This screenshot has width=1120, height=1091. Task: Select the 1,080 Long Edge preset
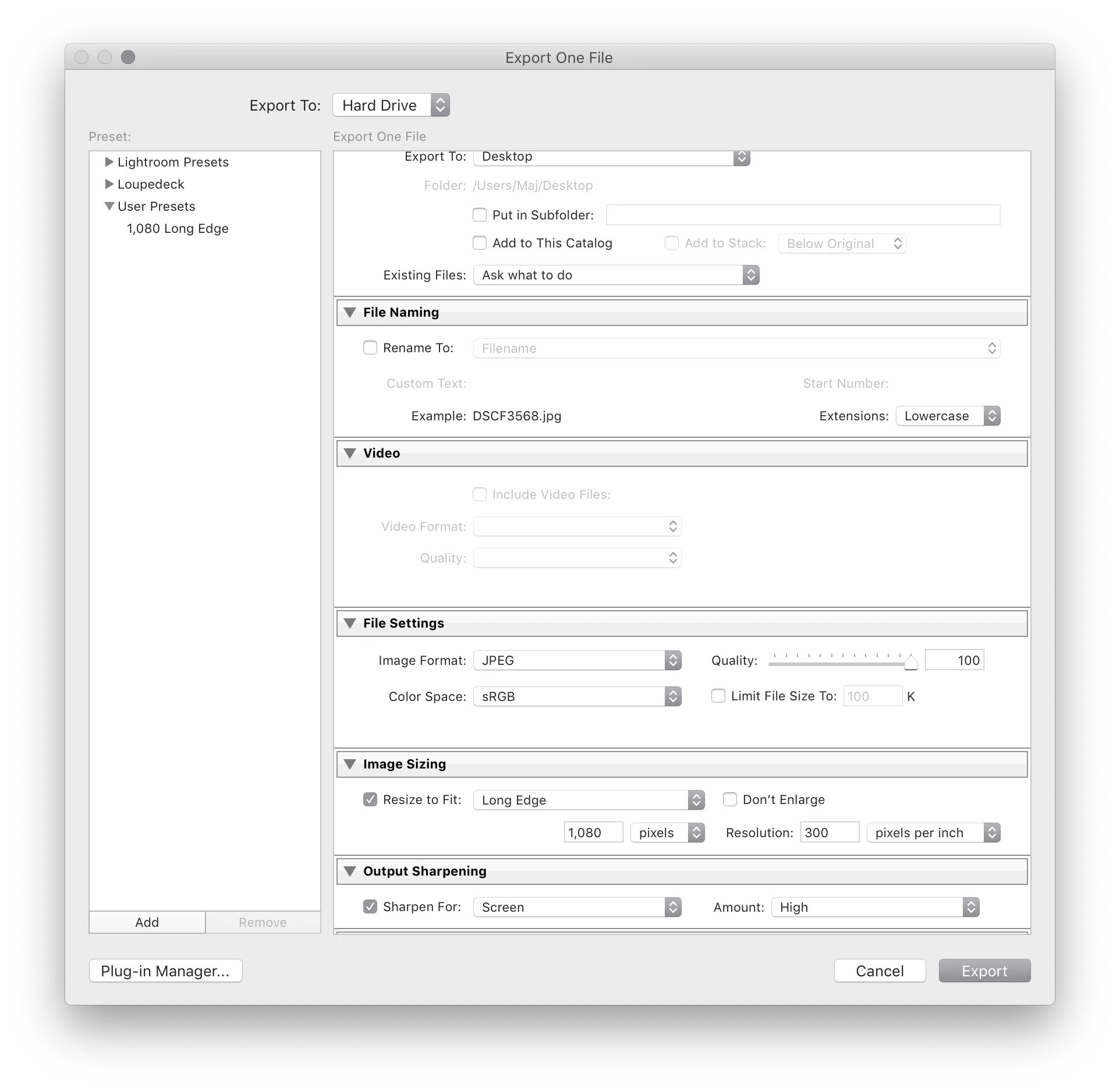pos(178,228)
